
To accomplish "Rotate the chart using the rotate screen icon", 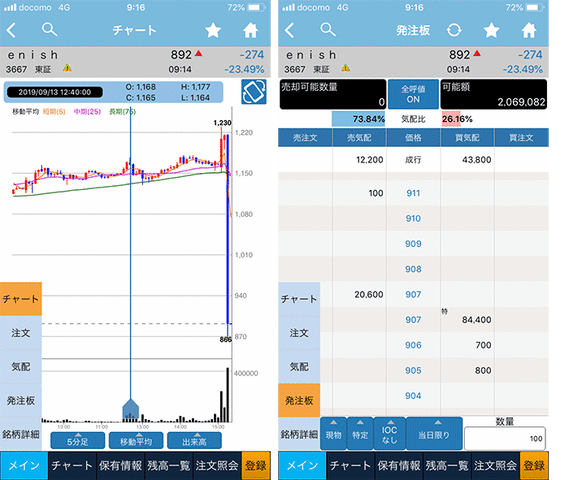I will point(254,92).
